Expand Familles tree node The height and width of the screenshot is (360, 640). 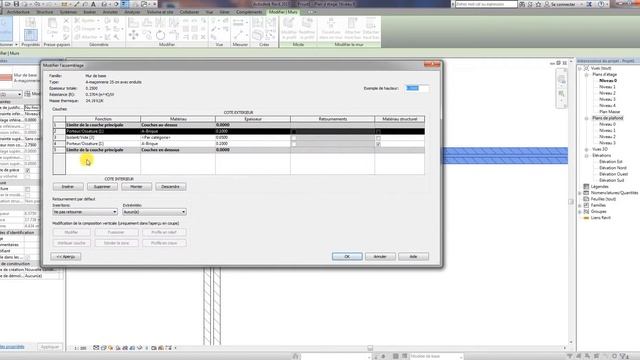[x=580, y=205]
